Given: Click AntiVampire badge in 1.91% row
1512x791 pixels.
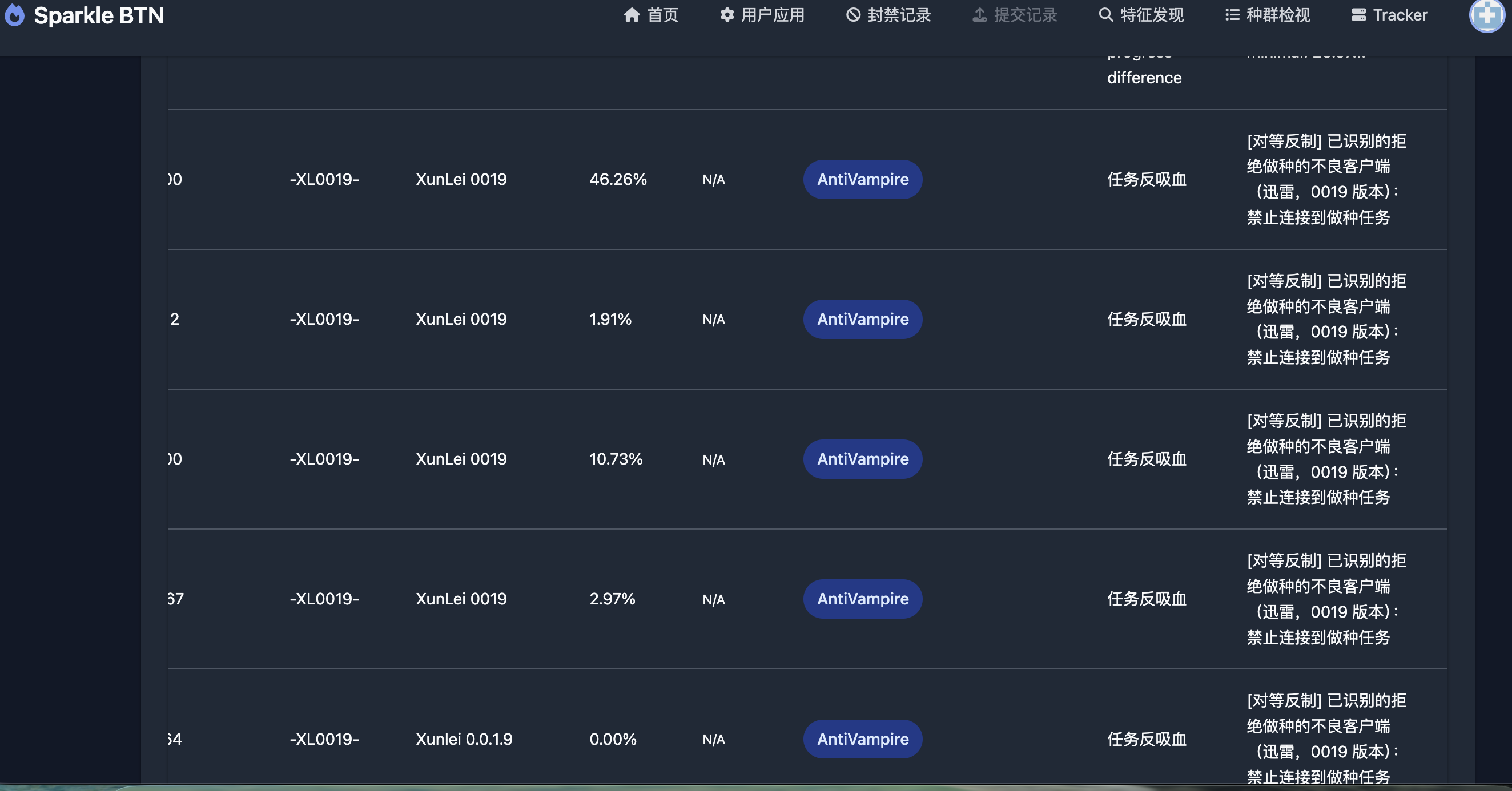Looking at the screenshot, I should pos(863,319).
